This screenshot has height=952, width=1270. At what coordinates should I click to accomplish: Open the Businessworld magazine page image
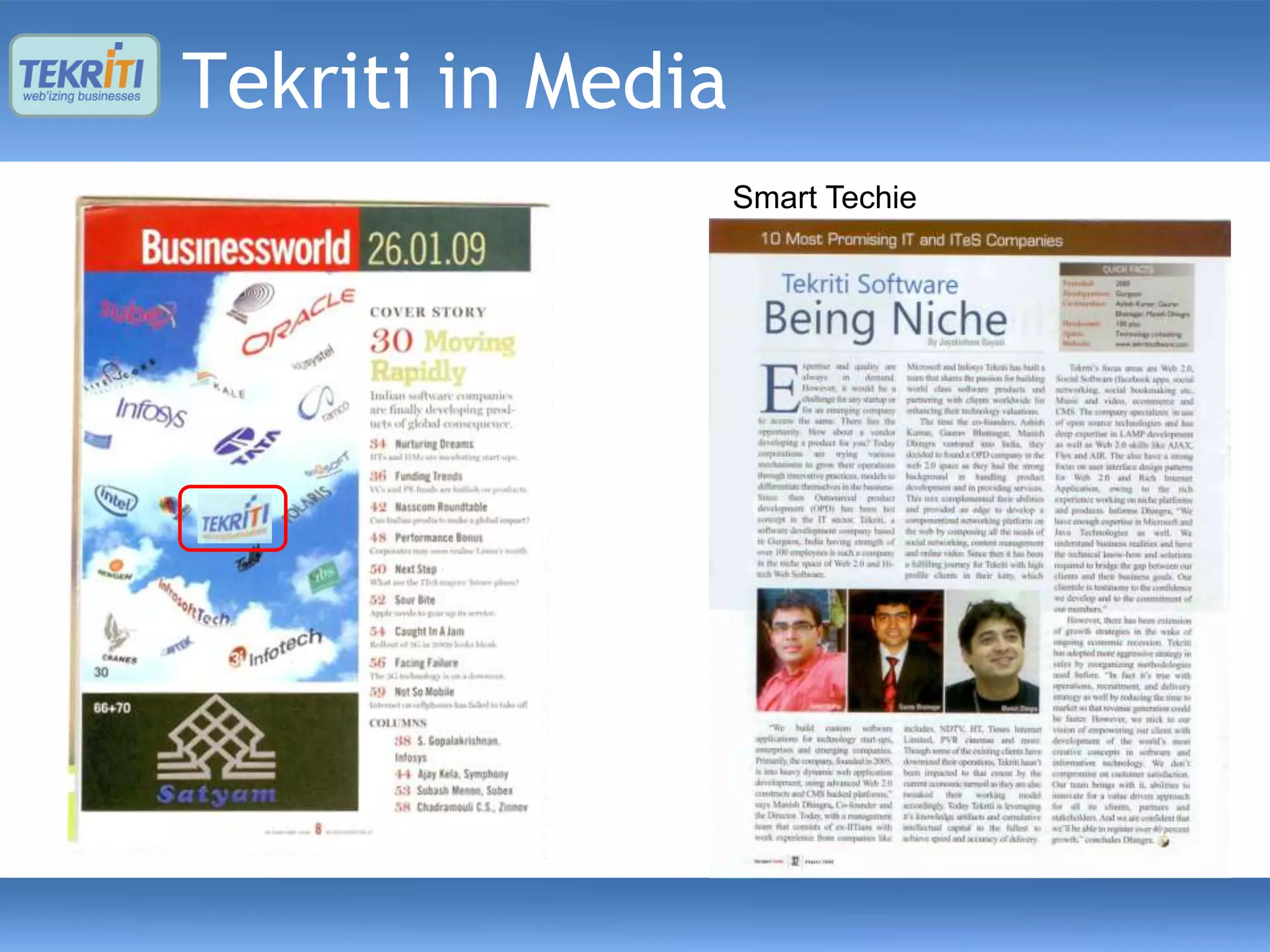(x=309, y=527)
